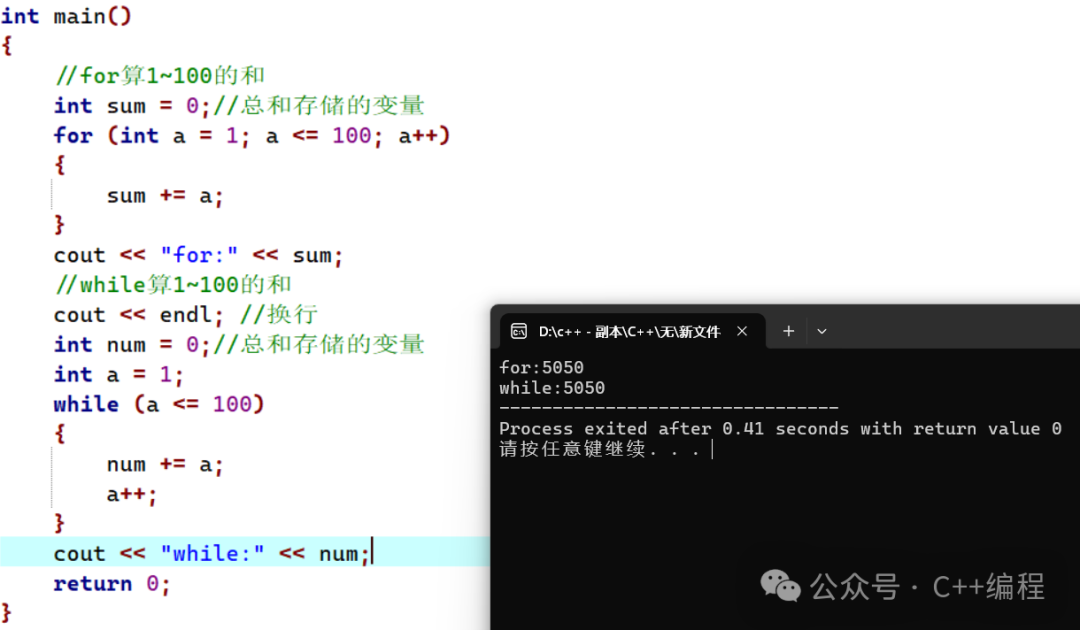
Task: Click the '//while算1~100的和' comment
Action: click(x=172, y=285)
